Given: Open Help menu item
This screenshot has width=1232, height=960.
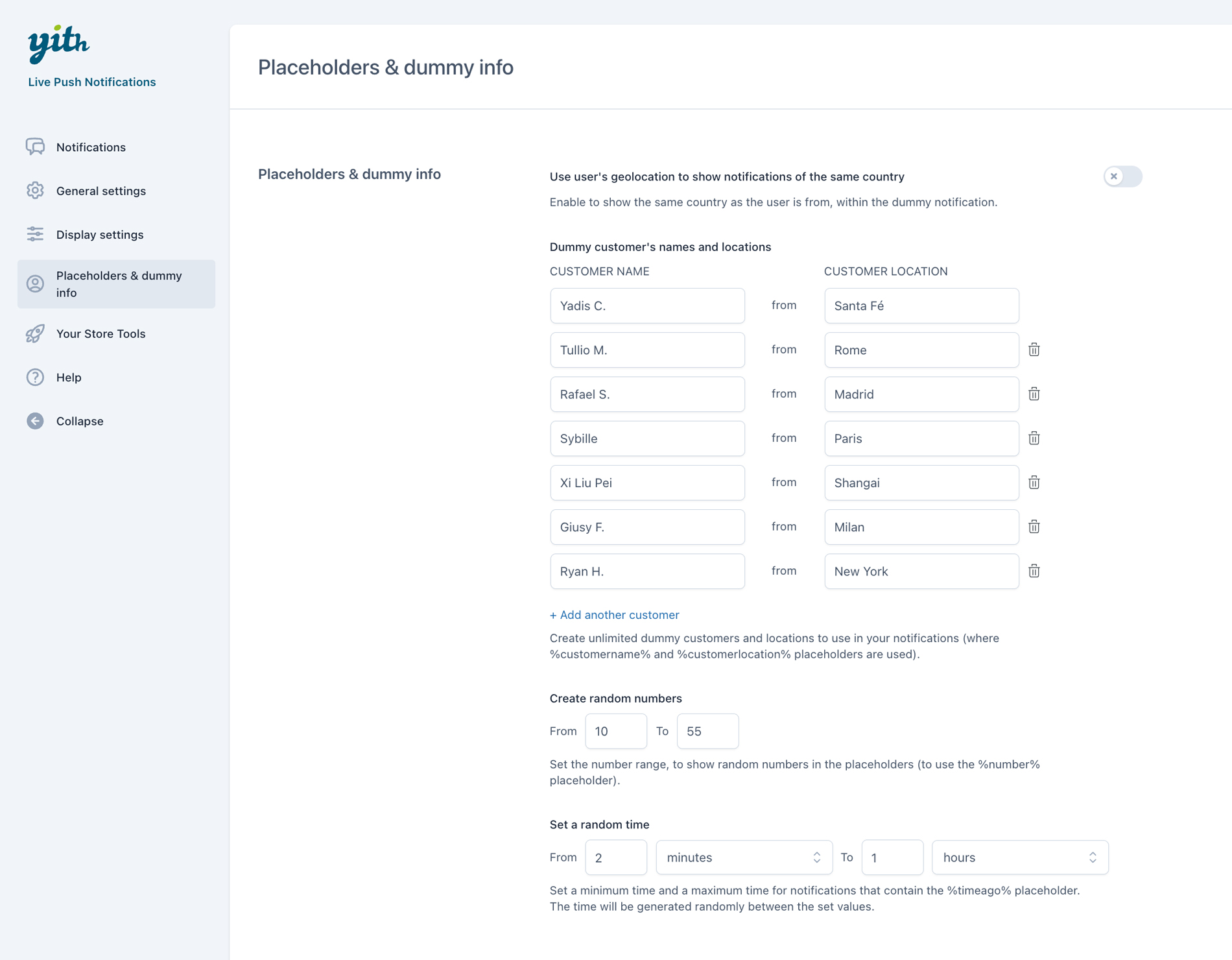Looking at the screenshot, I should click(x=116, y=377).
